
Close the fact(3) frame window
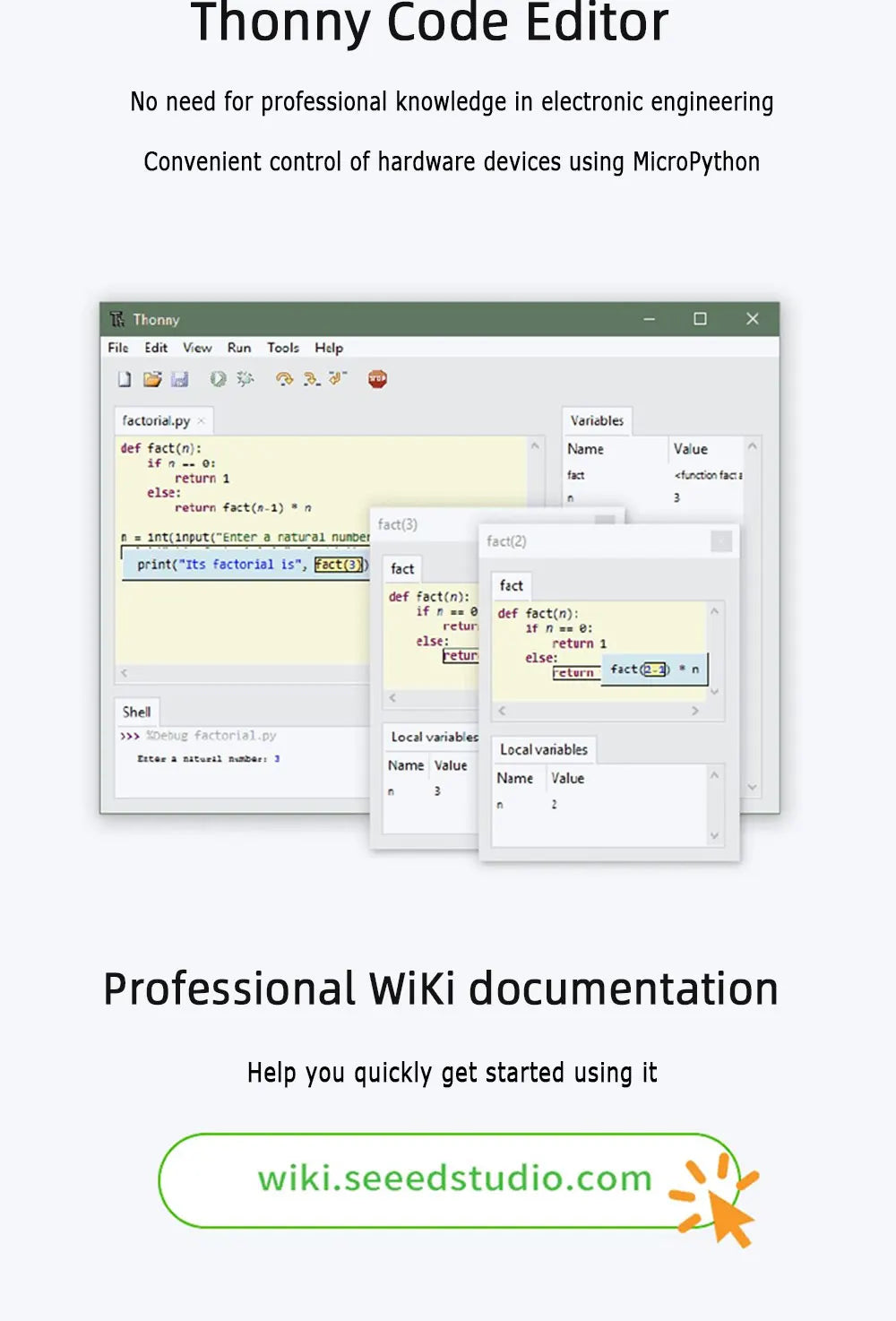(605, 520)
